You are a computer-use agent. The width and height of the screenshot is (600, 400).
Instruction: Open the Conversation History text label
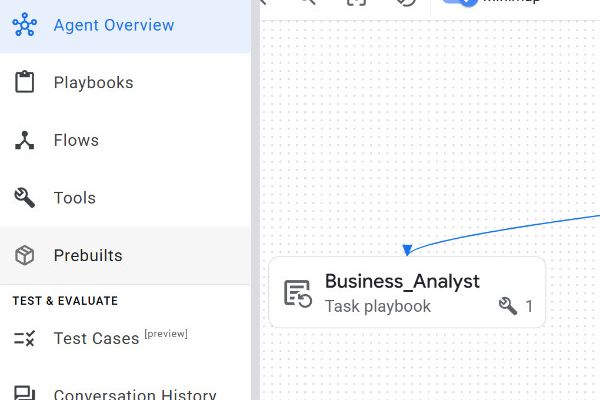click(x=135, y=394)
